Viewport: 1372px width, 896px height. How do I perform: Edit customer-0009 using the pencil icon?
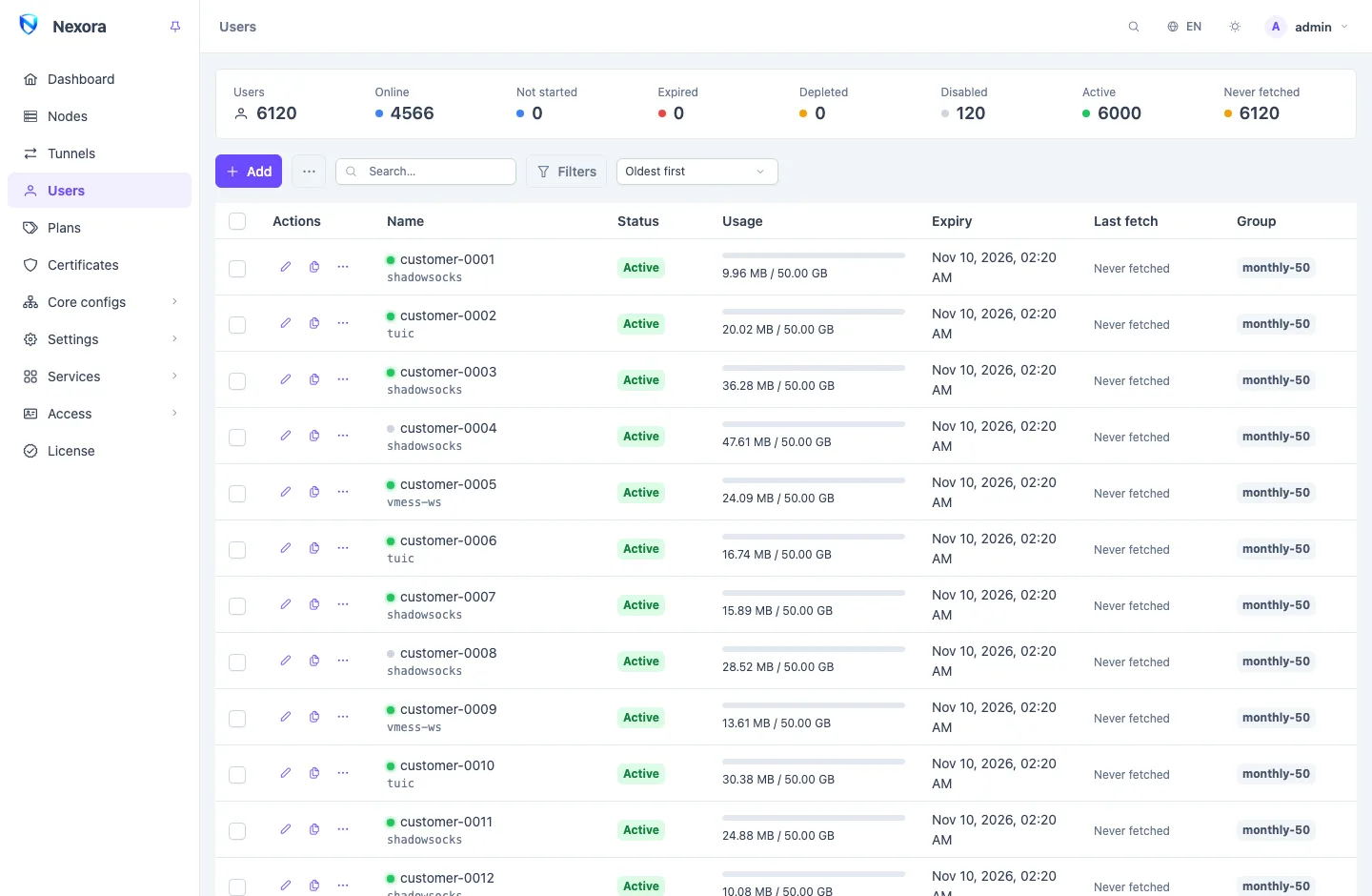[286, 717]
